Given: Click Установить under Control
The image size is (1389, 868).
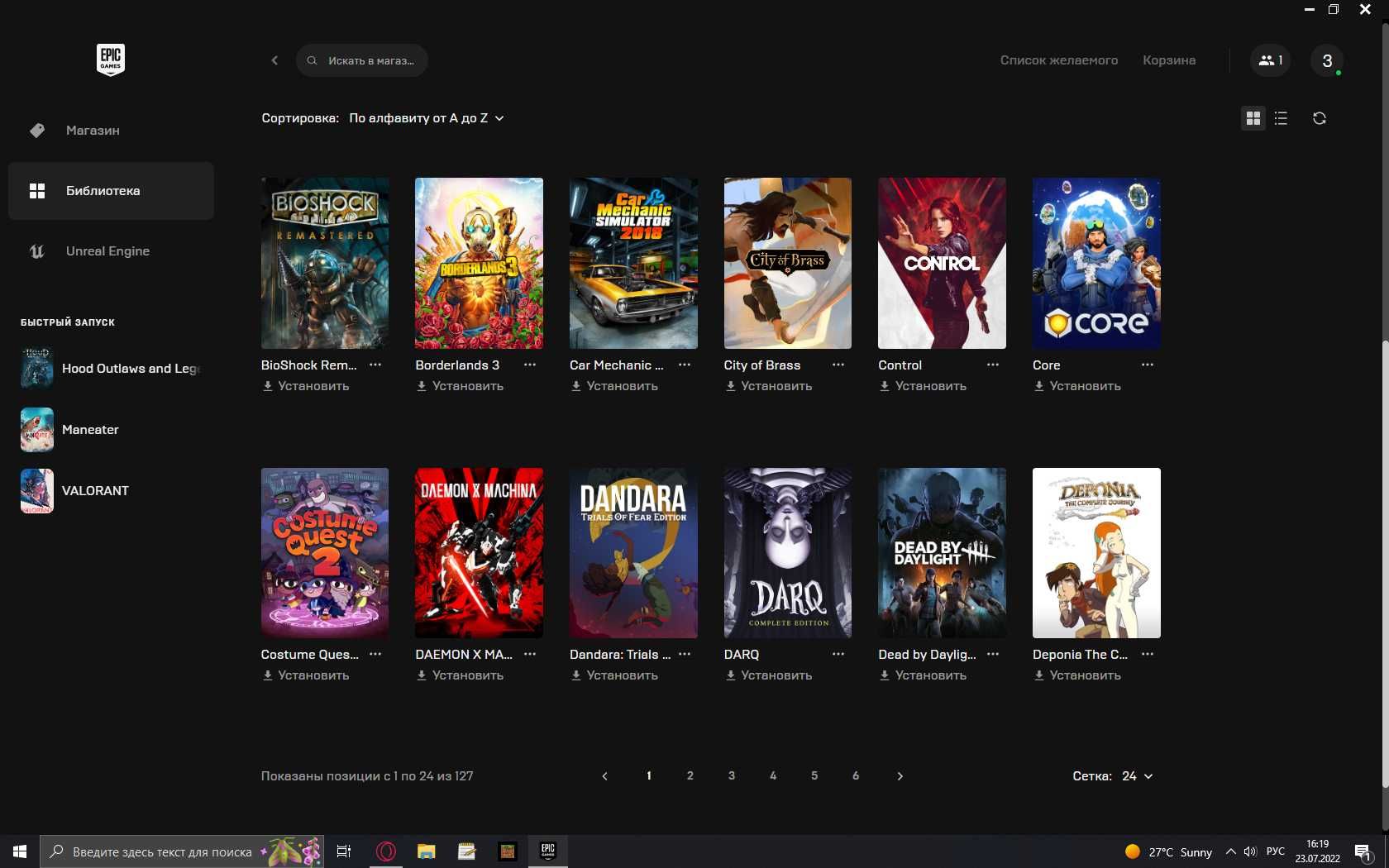Looking at the screenshot, I should click(x=923, y=386).
